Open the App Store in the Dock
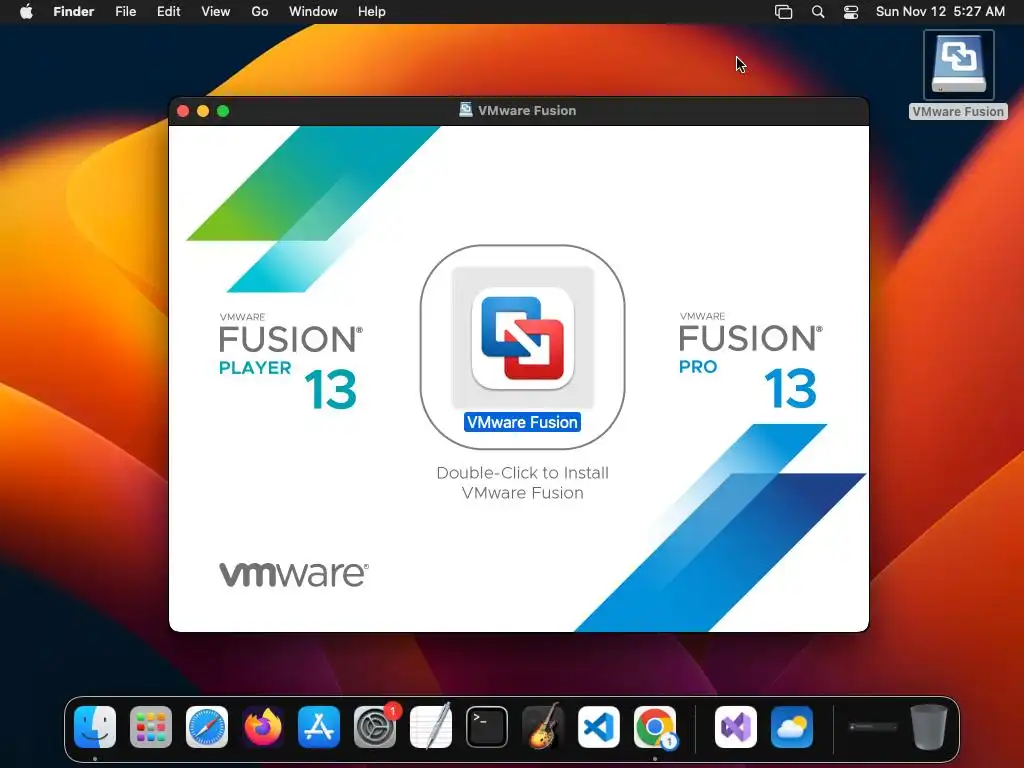 point(319,727)
